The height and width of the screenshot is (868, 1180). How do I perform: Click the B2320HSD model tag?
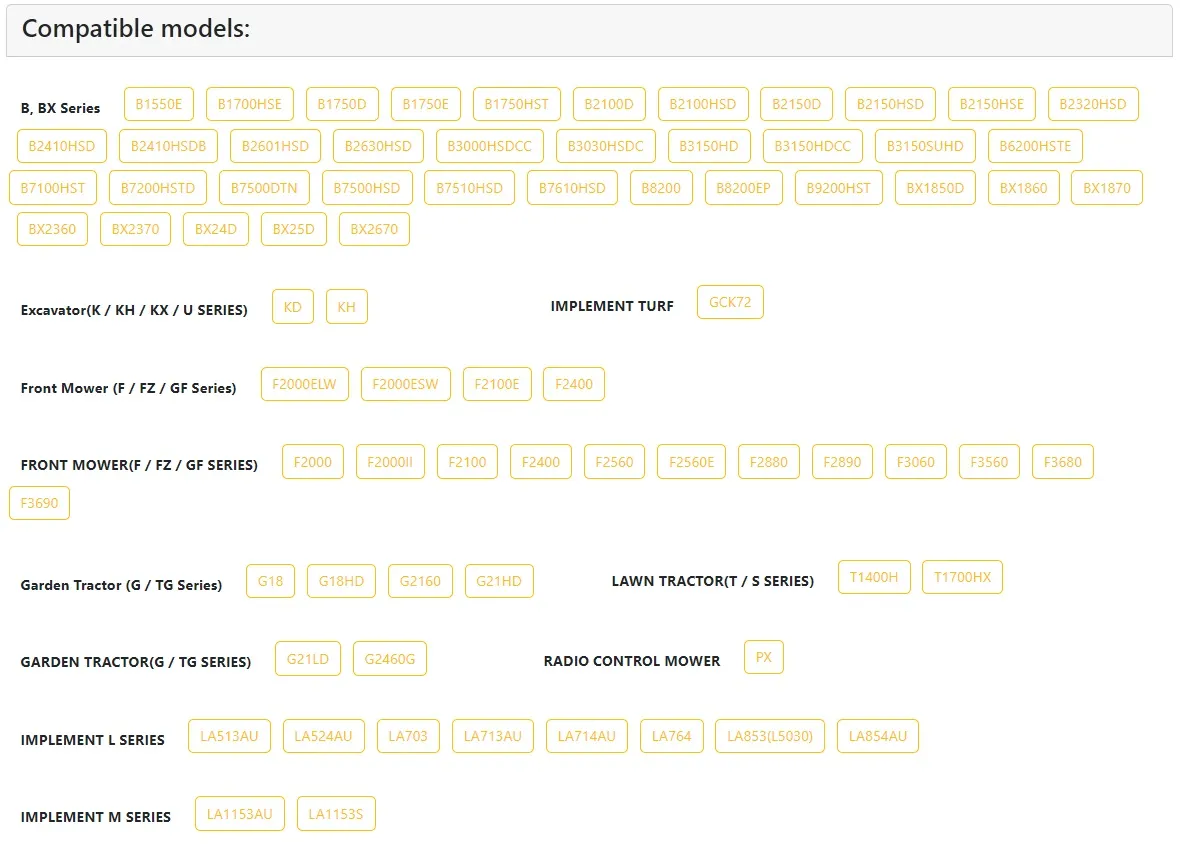[x=1093, y=104]
